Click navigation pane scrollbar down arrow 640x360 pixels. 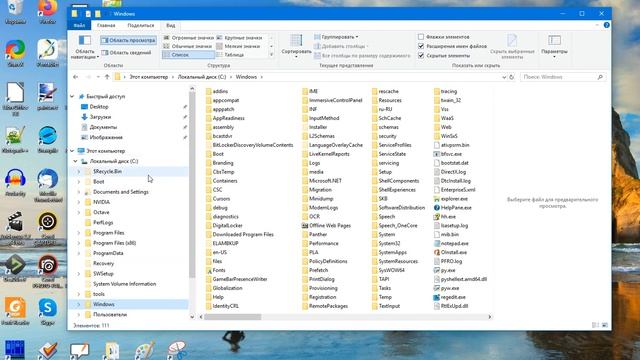(192, 316)
